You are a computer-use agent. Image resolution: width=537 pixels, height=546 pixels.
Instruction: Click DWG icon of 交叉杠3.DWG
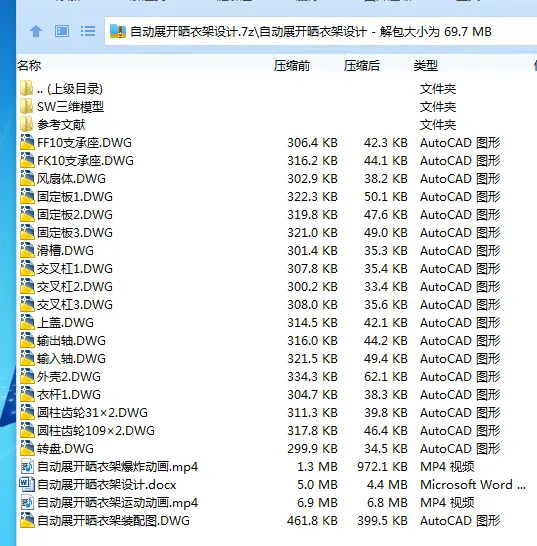click(27, 304)
